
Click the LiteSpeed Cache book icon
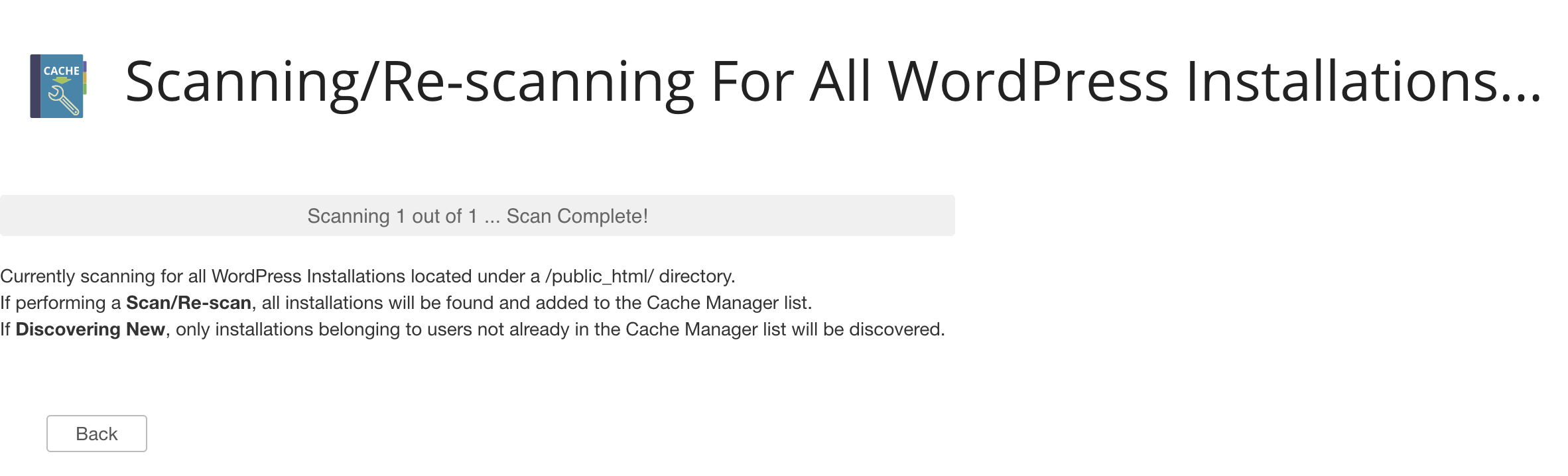[x=58, y=86]
